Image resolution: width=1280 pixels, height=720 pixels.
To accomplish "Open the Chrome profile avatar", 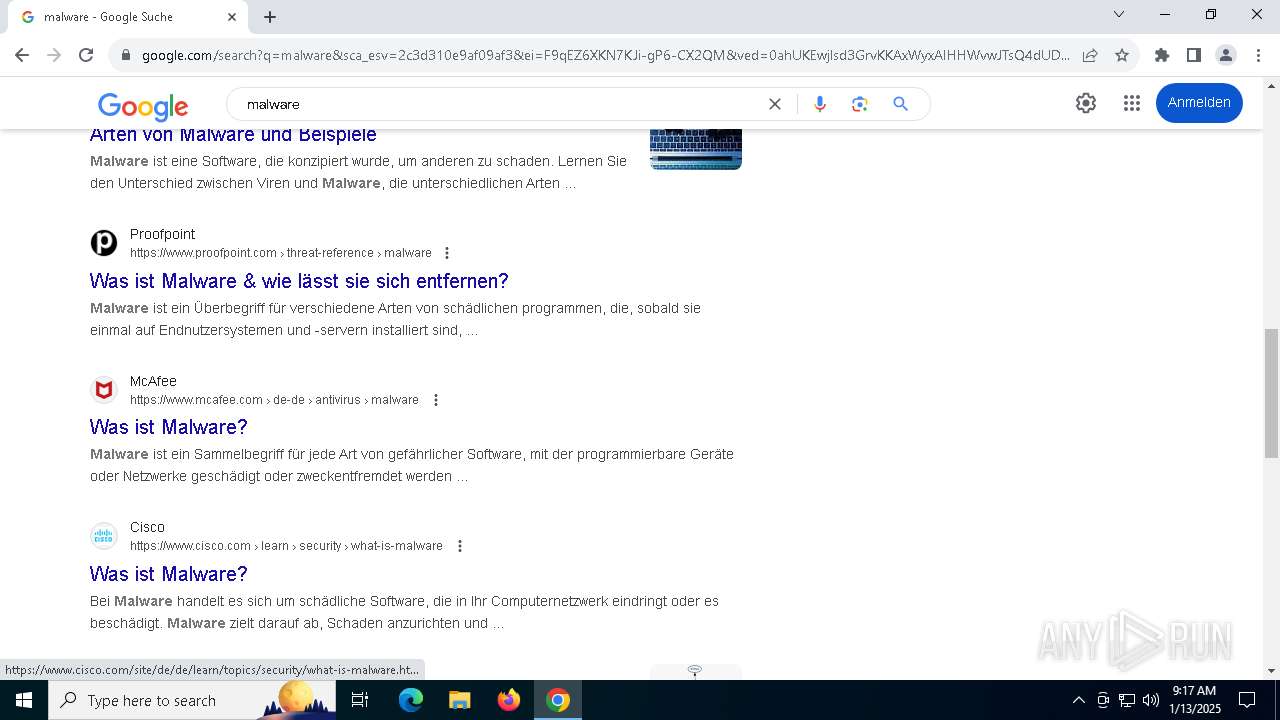I will (x=1226, y=55).
